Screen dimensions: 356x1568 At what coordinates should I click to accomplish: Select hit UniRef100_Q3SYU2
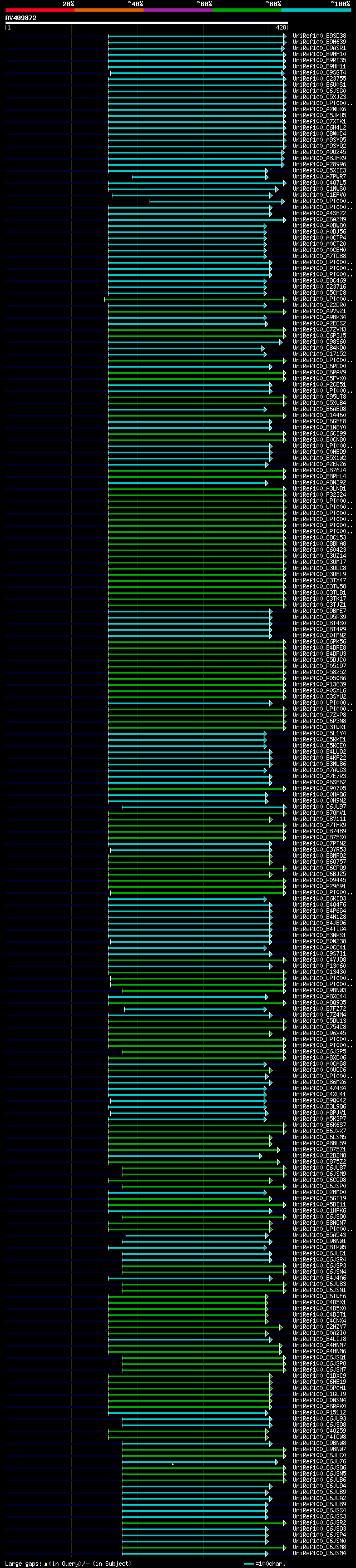[319, 697]
